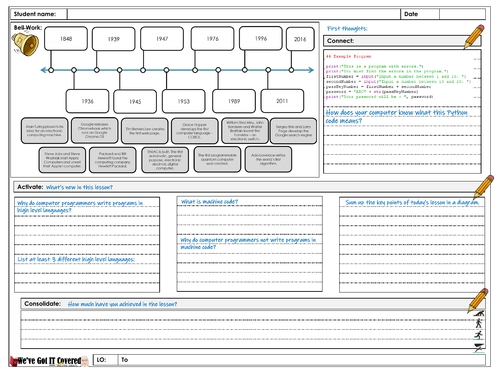Click the Tim Berners-Lee first web page card
Image resolution: width=500 pixels, height=375 pixels.
pyautogui.click(x=145, y=131)
